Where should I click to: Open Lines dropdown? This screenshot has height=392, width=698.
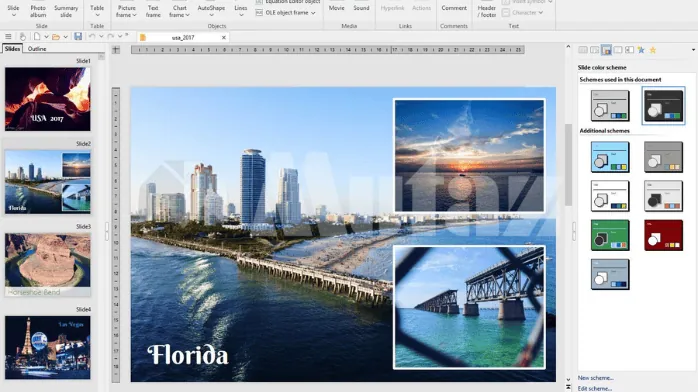tap(241, 11)
